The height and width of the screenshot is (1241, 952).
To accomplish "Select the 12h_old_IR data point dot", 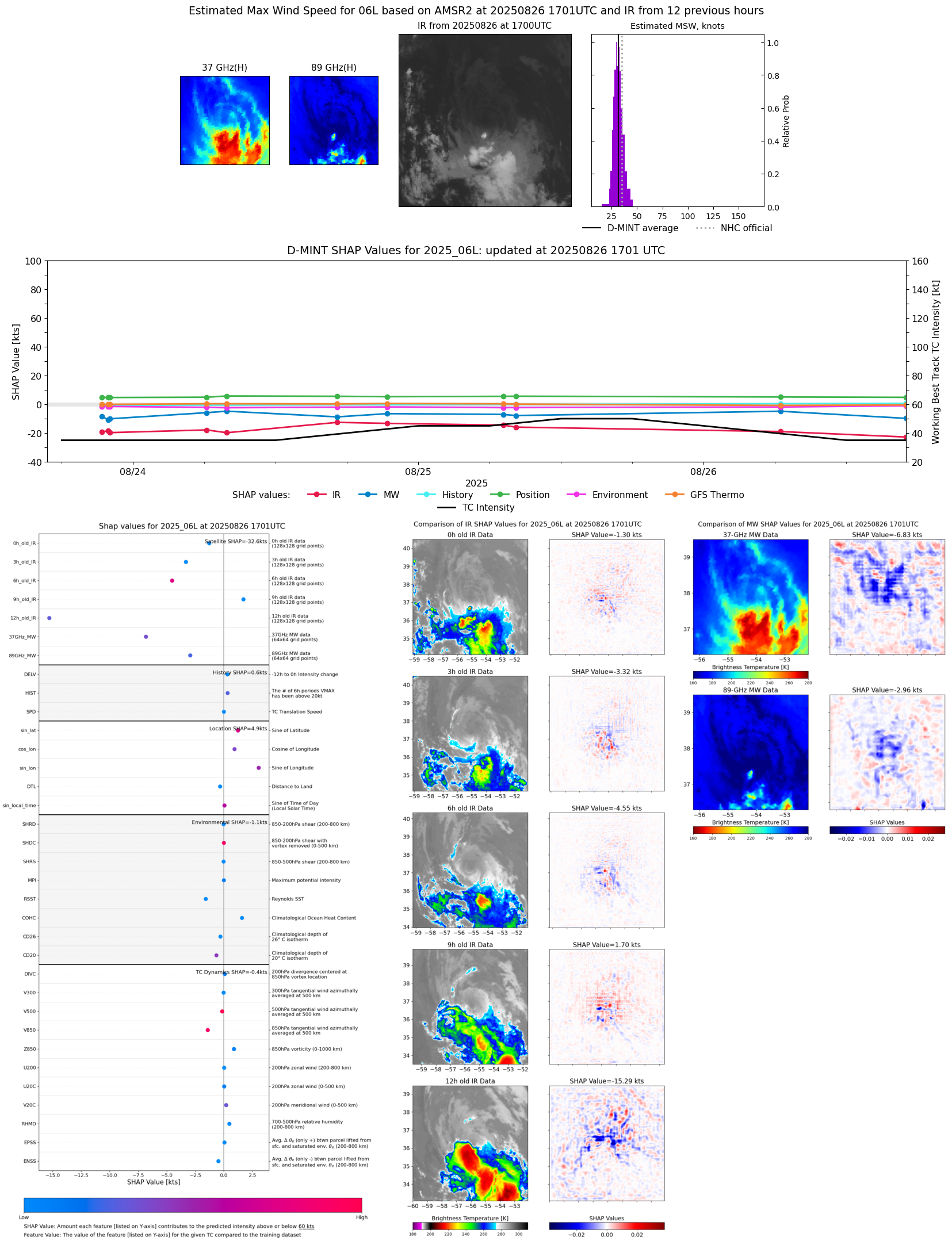I will pos(49,618).
